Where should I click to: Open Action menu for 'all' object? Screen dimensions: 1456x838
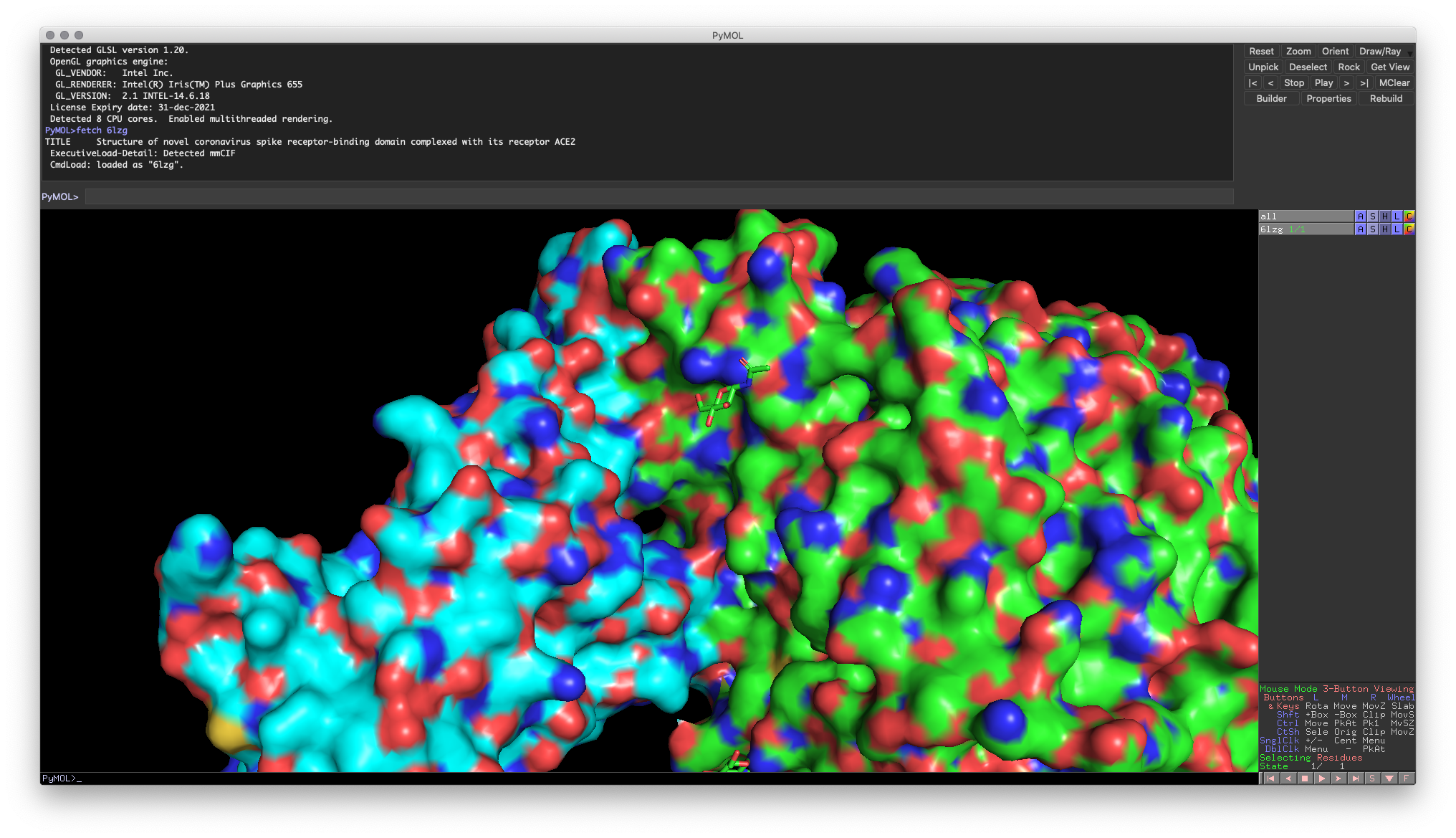[x=1360, y=216]
